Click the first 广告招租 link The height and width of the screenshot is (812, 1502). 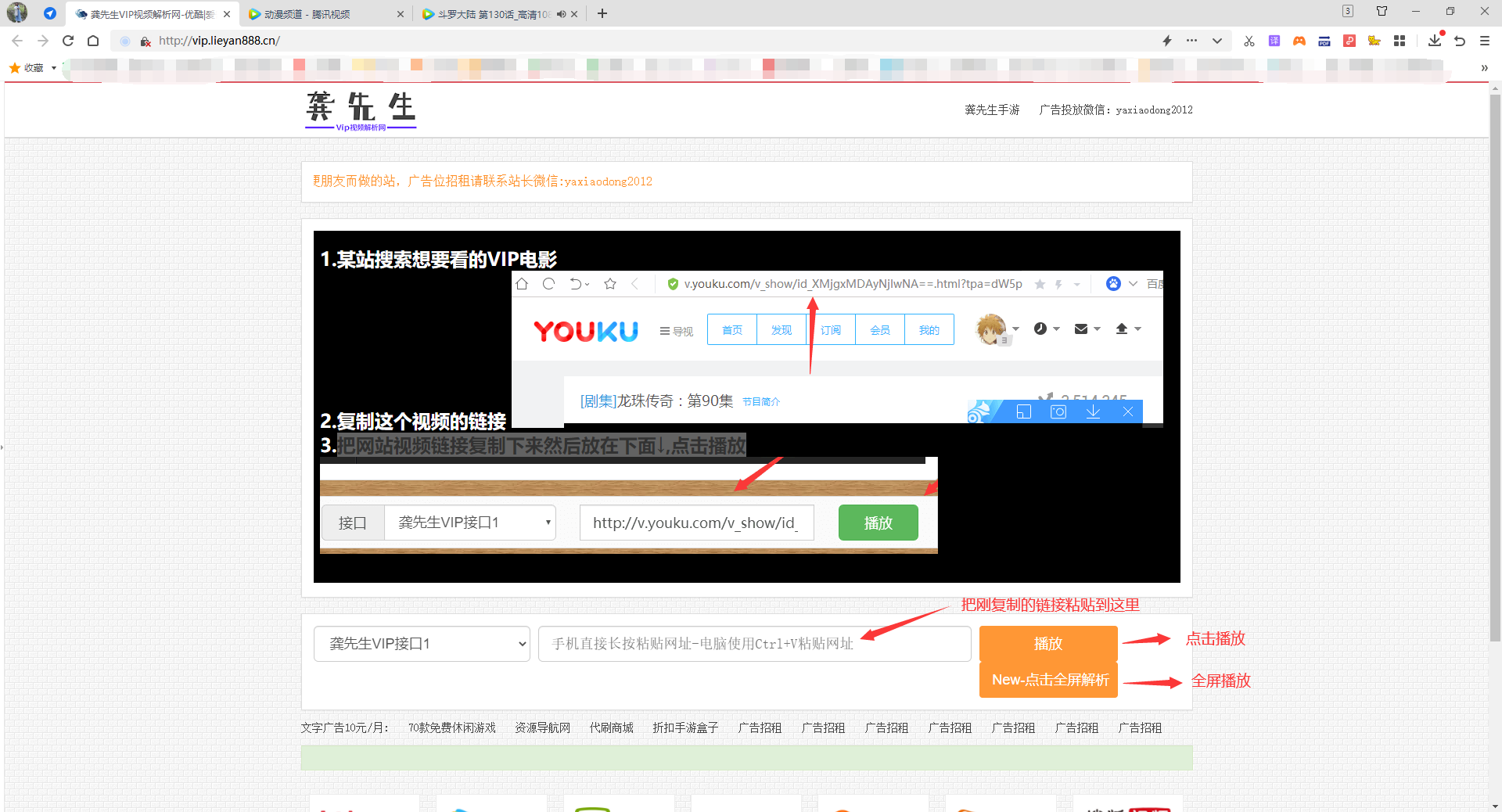(x=760, y=728)
